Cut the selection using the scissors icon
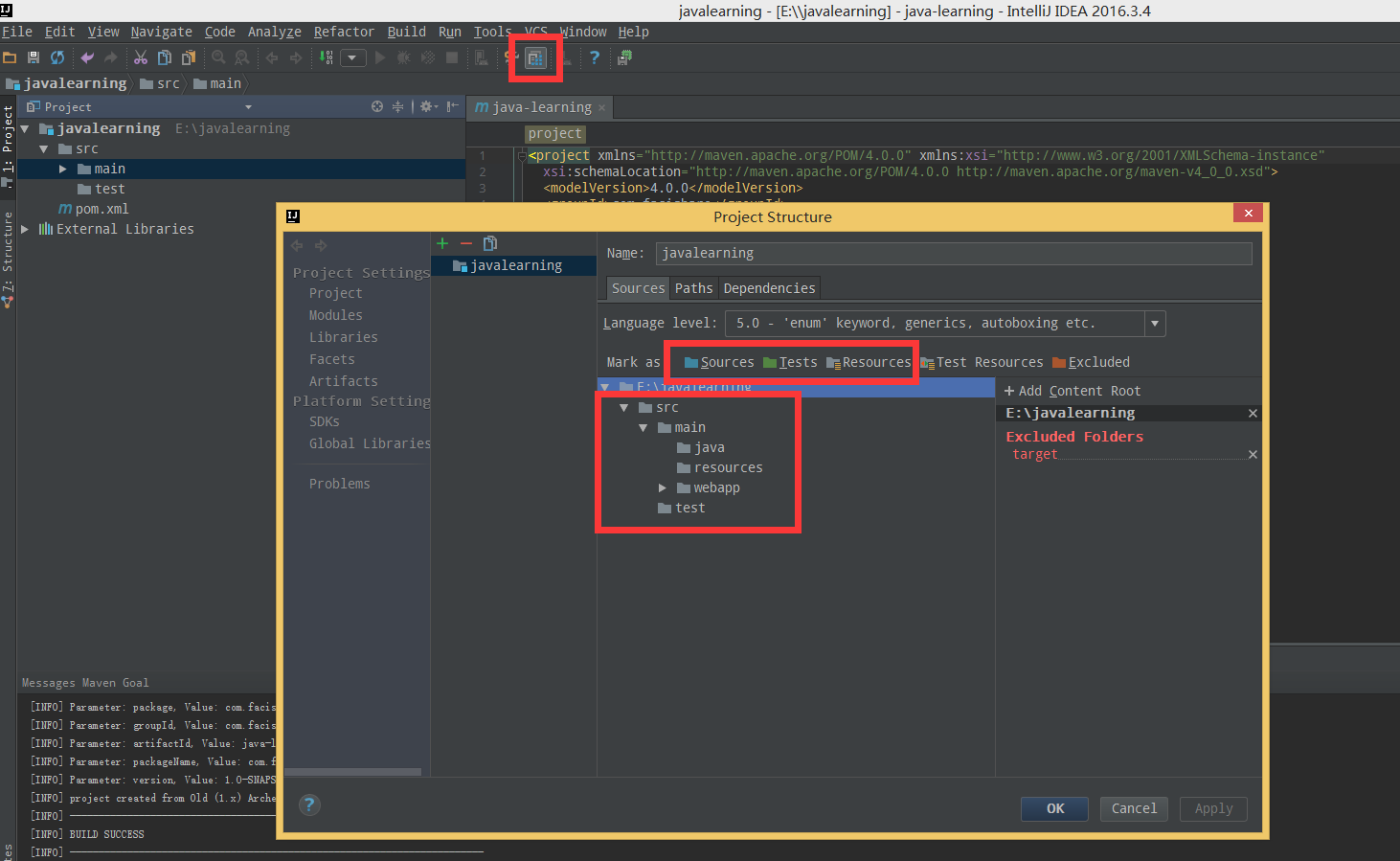 point(141,57)
